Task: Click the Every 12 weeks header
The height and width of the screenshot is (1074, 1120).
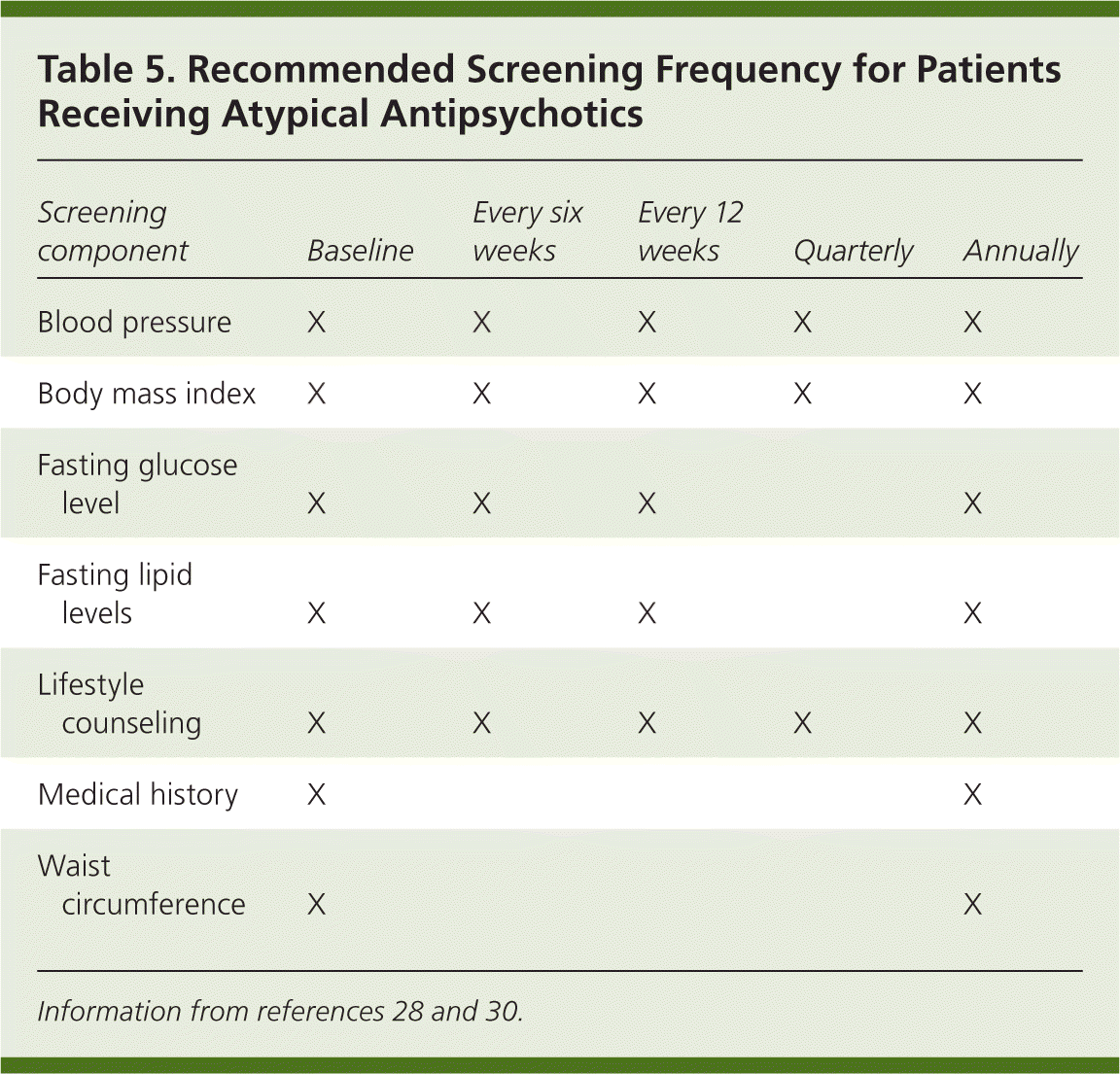Action: [690, 231]
